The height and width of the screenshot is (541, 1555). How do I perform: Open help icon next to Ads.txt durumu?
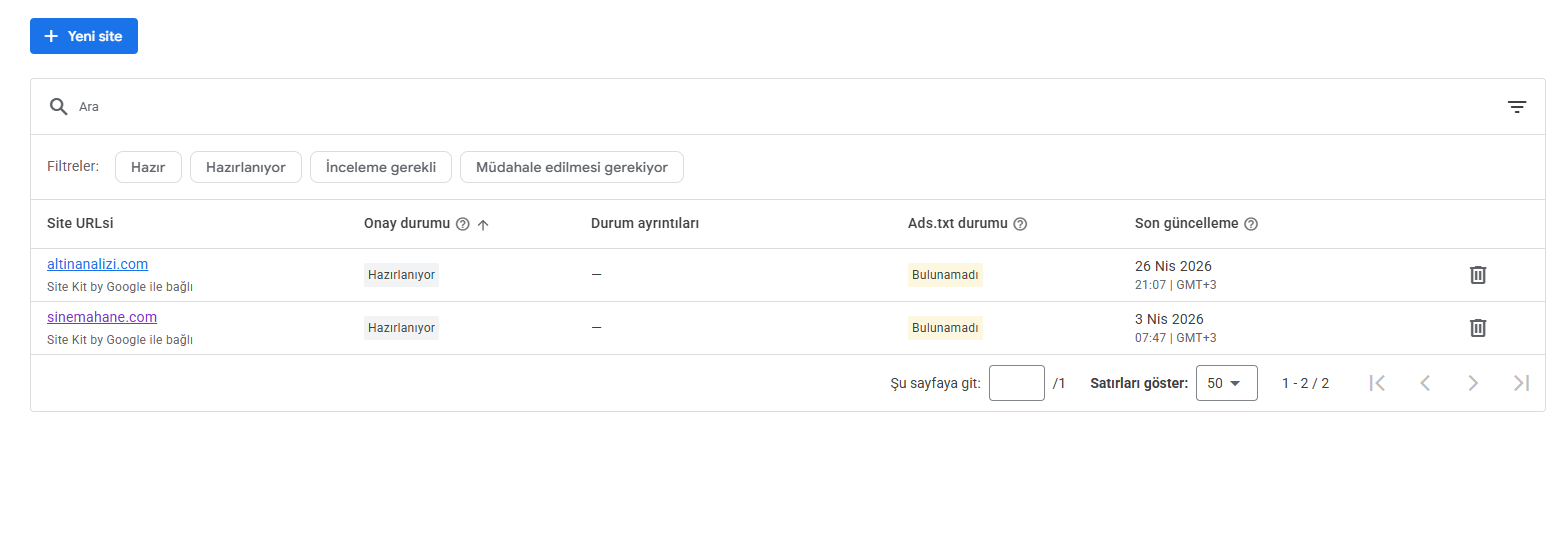[x=1020, y=224]
